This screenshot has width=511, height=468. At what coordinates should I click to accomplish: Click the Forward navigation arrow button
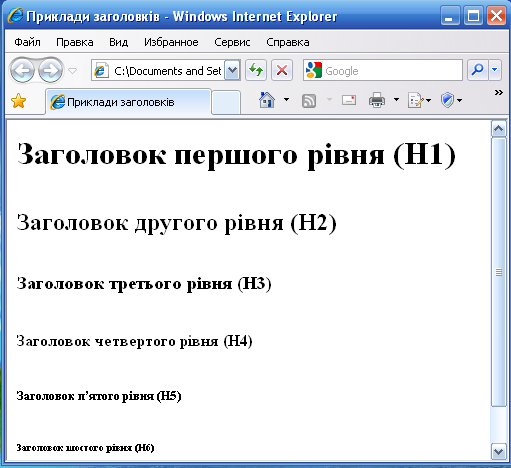pyautogui.click(x=50, y=71)
